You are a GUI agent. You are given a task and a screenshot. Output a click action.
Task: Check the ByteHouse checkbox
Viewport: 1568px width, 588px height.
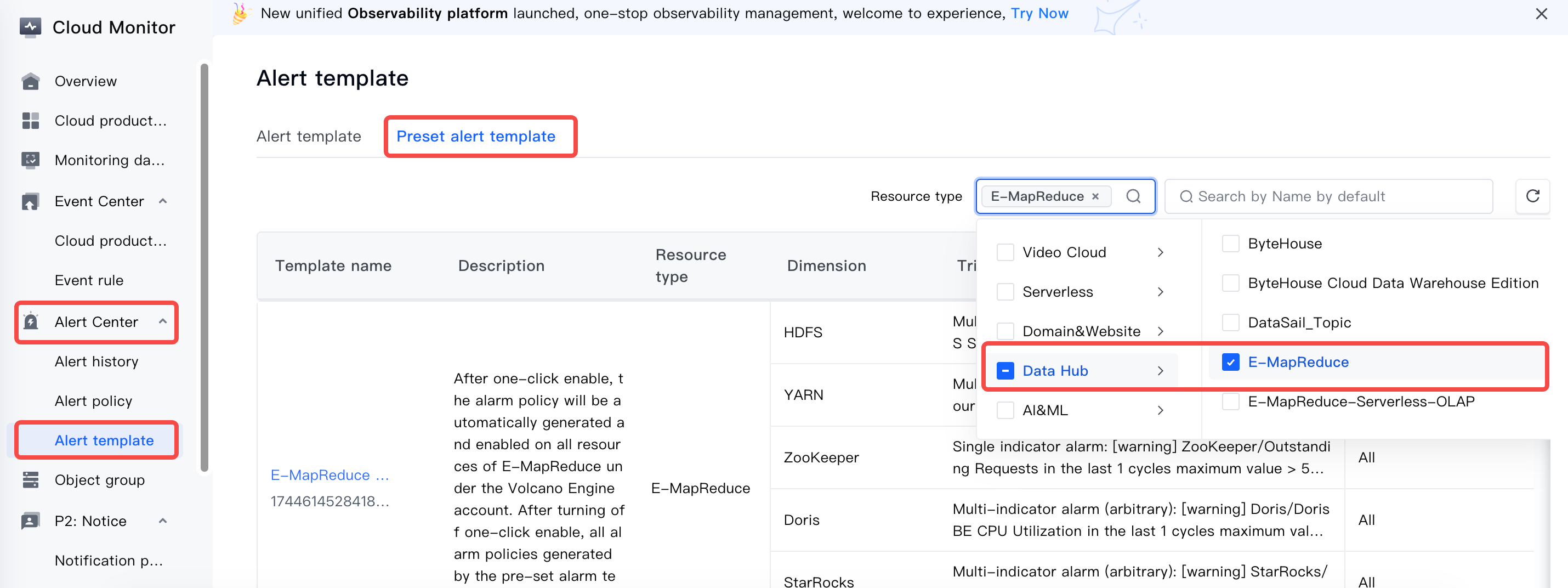pos(1230,244)
